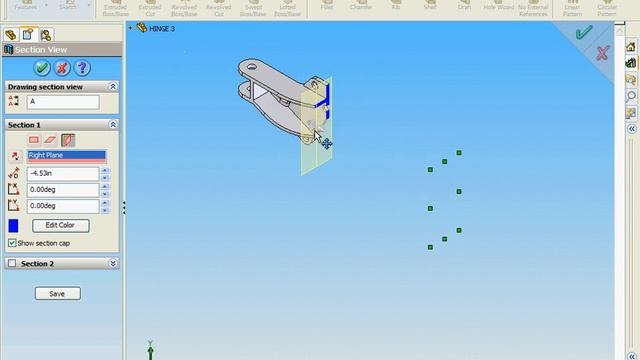640x360 pixels.
Task: Increase first rotation angle spinner
Action: (x=105, y=187)
